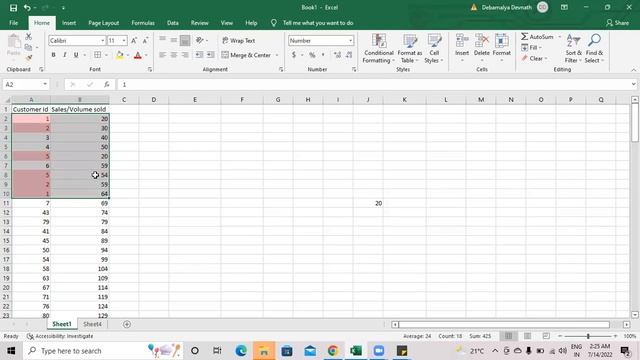Image resolution: width=640 pixels, height=360 pixels.
Task: Switch to the Review tab
Action: point(200,23)
